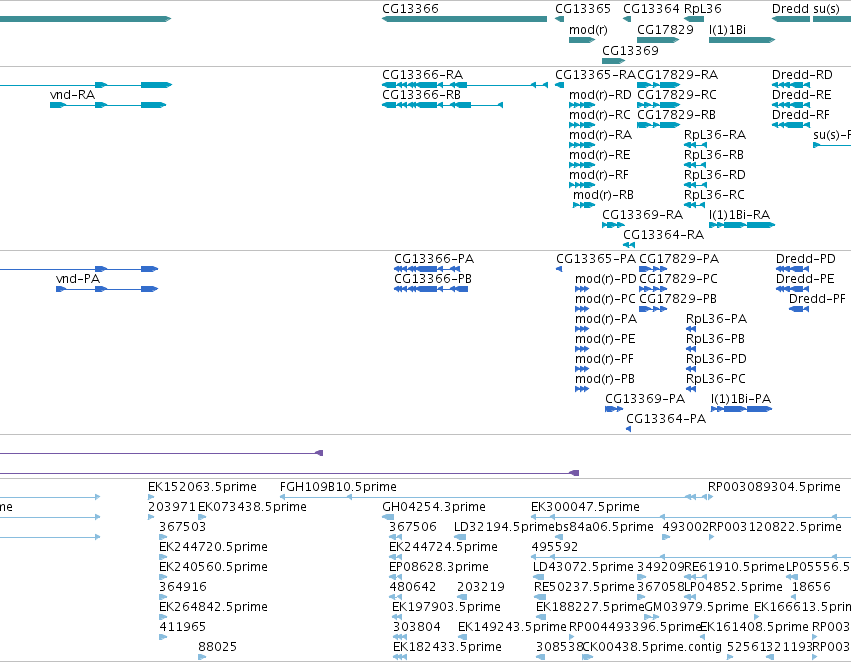The width and height of the screenshot is (851, 662).
Task: Select the vnd-PA protein label
Action: pyautogui.click(x=78, y=279)
